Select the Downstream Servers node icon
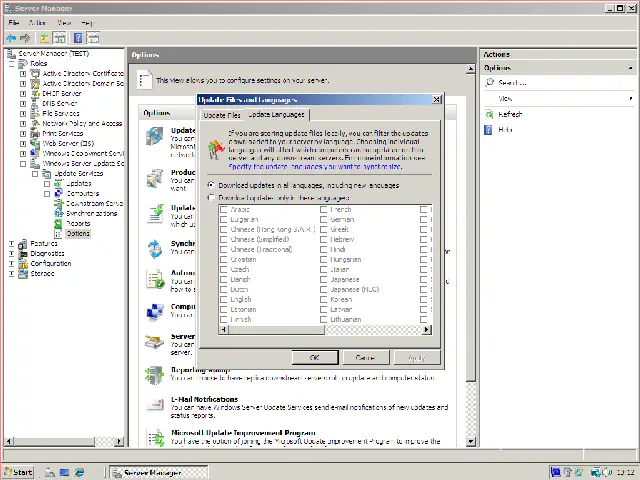Viewport: 640px width, 480px height. click(x=59, y=203)
